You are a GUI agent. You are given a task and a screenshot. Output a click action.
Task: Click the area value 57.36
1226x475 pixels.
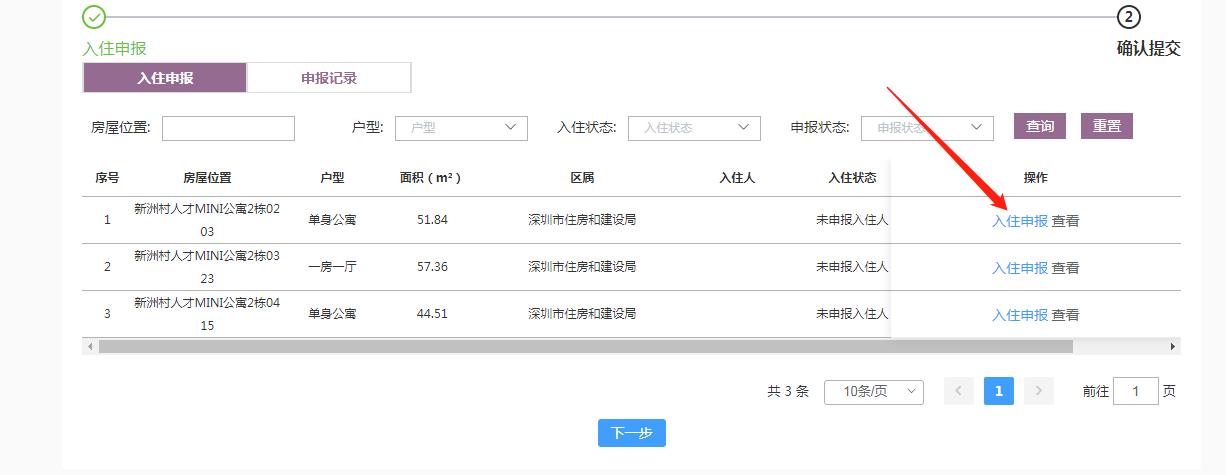click(x=432, y=267)
